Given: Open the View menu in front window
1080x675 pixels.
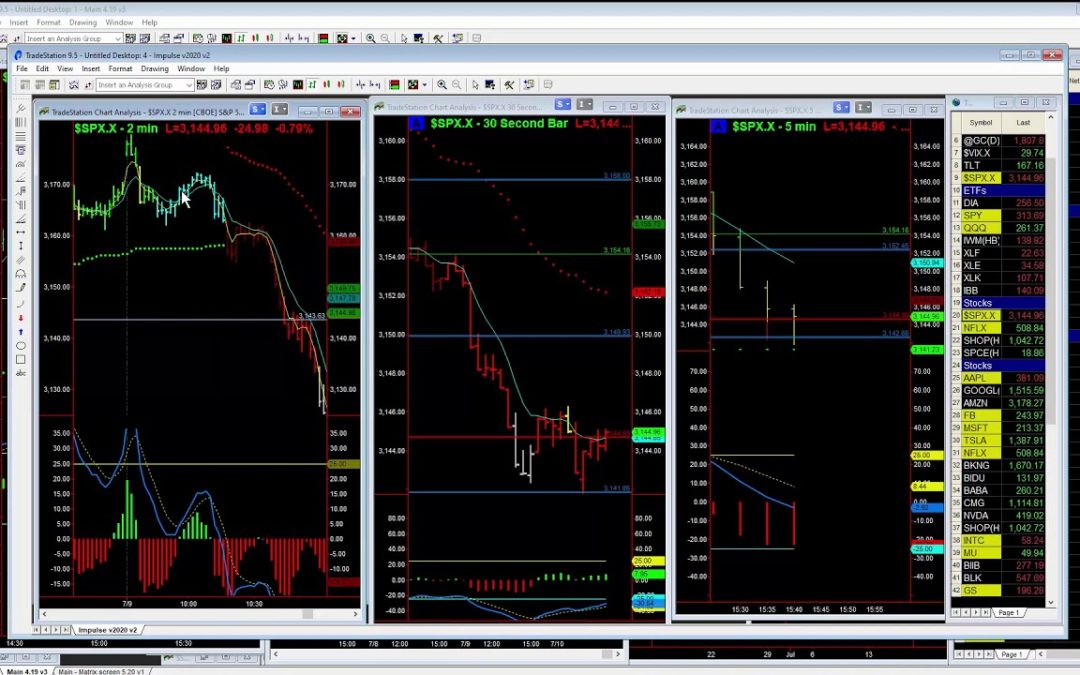Looking at the screenshot, I should (x=65, y=69).
